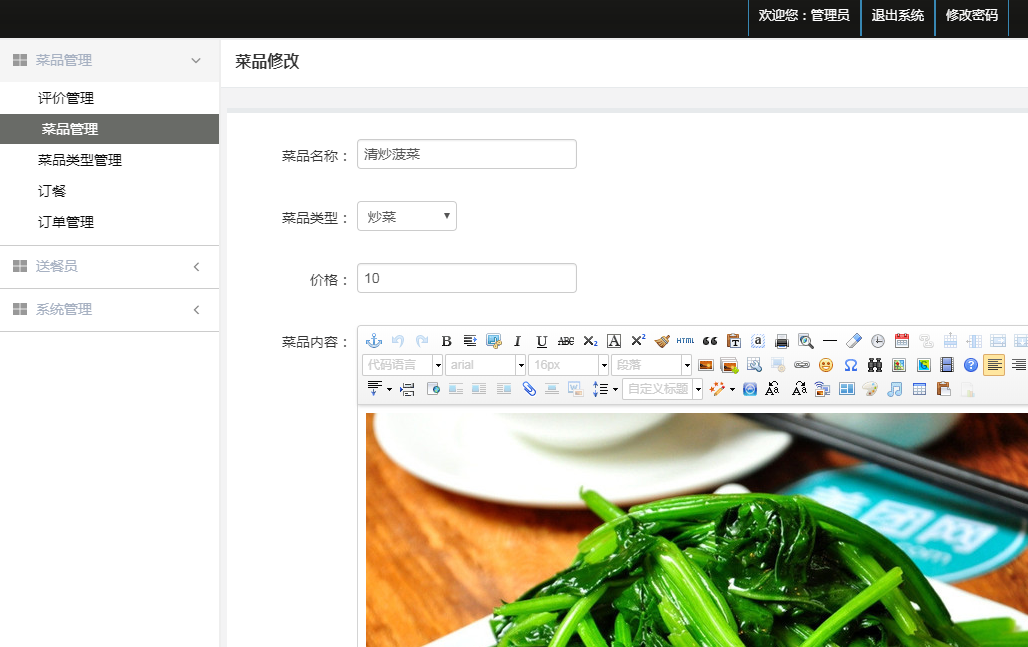
Task: Add a character border with the boxed A
Action: [x=614, y=341]
